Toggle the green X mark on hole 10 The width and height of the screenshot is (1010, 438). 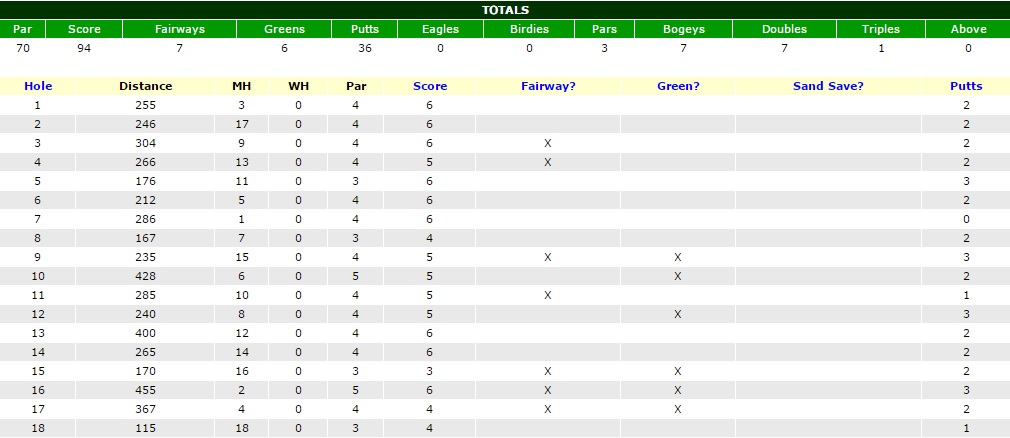tap(678, 276)
